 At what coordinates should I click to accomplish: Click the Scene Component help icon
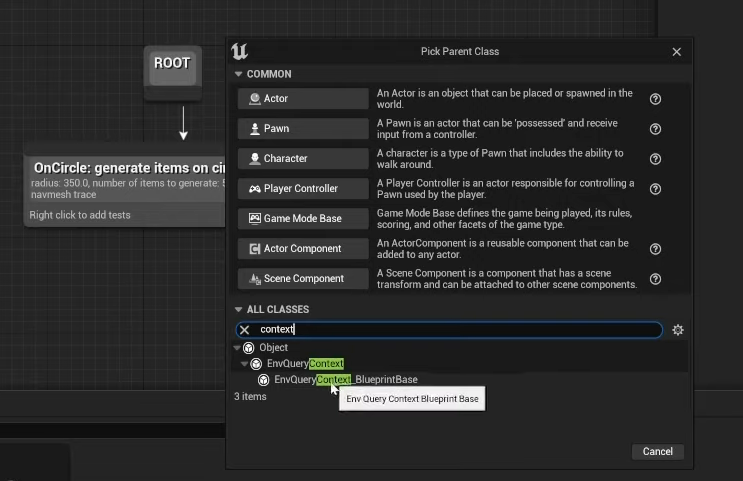tap(656, 279)
